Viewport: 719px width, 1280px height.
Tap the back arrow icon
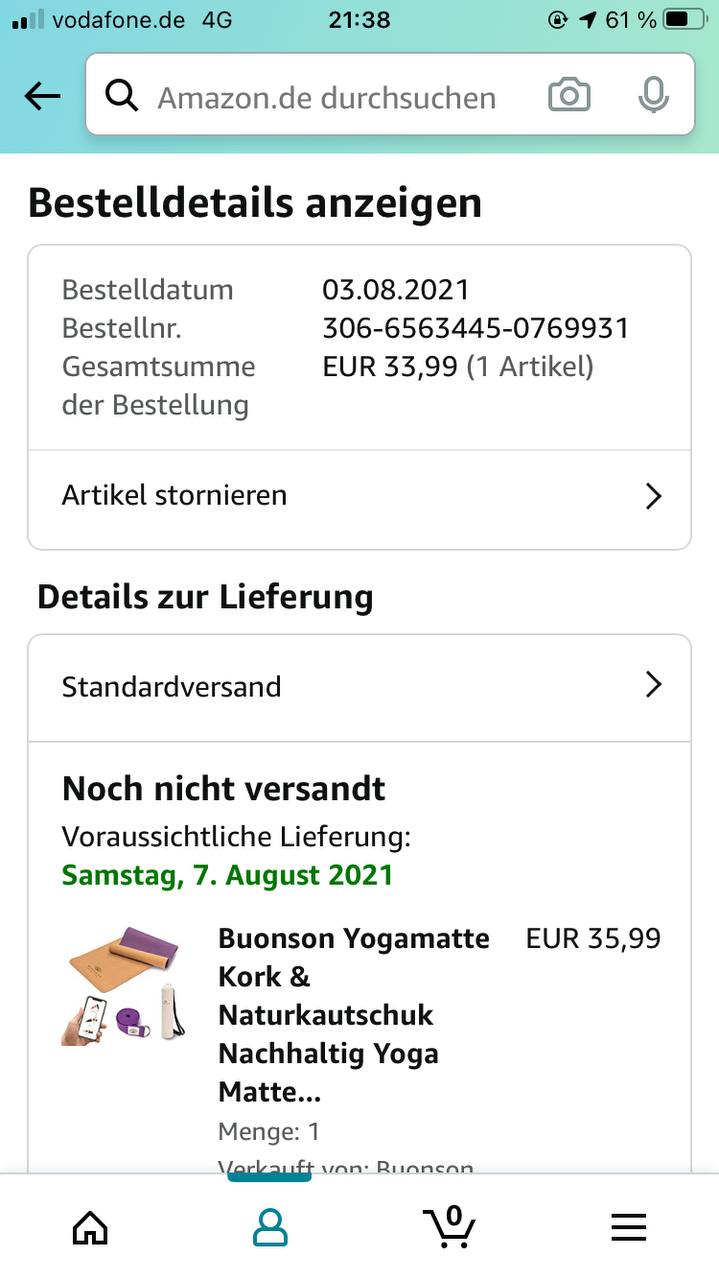click(x=42, y=96)
